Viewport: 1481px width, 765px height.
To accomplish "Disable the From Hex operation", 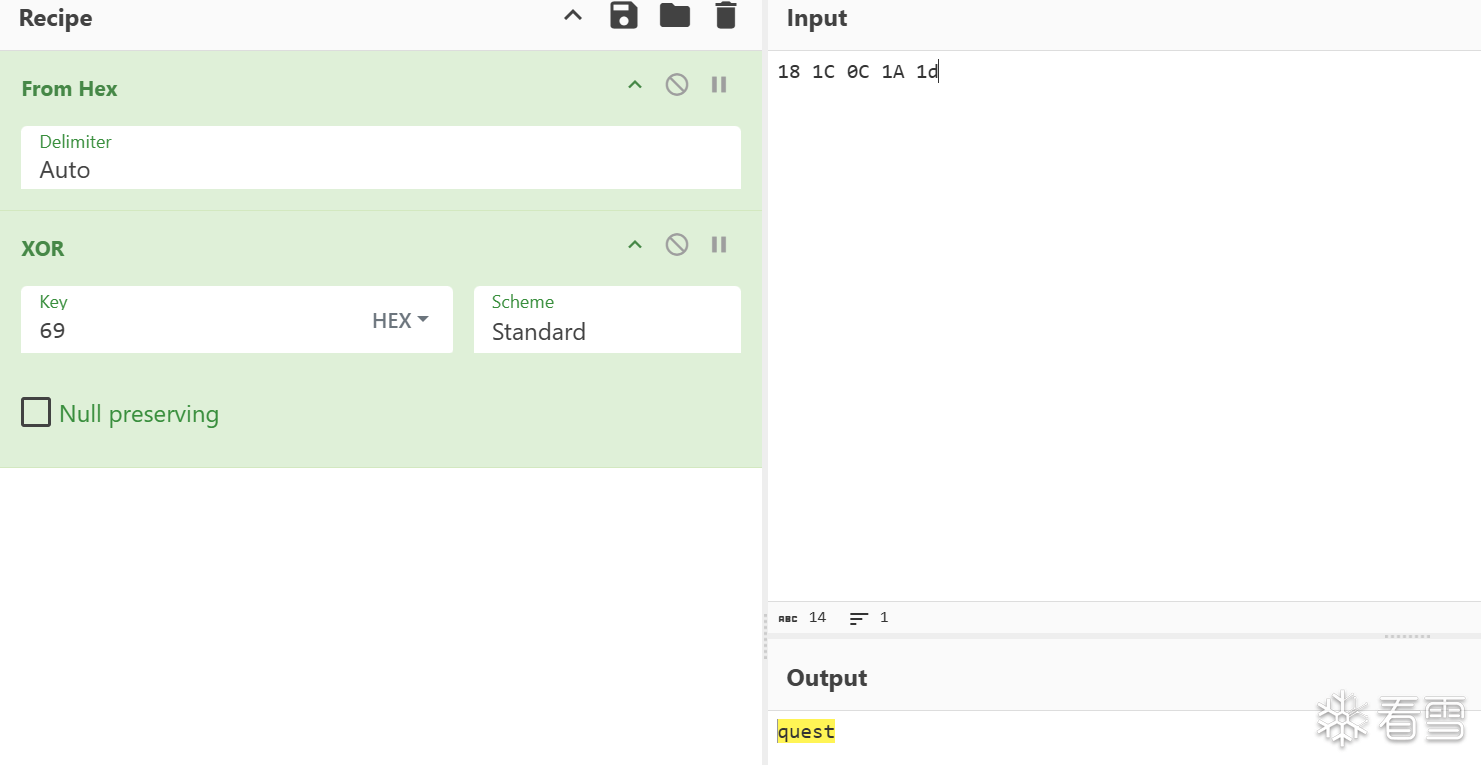I will (677, 85).
